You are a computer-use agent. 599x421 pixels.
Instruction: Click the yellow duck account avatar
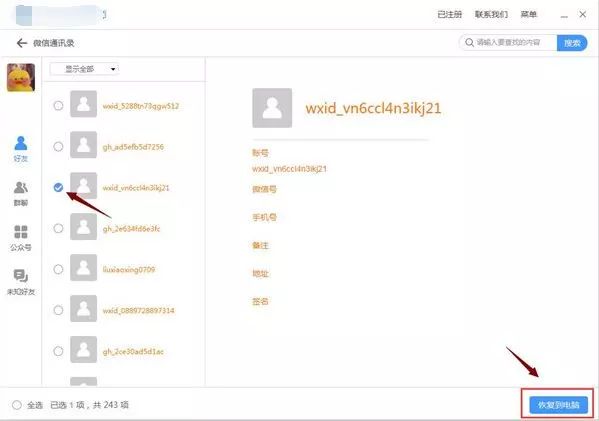[x=21, y=78]
